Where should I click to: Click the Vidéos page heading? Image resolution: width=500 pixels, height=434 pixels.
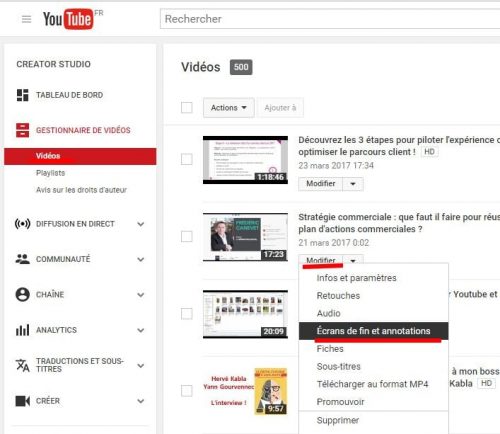click(x=201, y=67)
